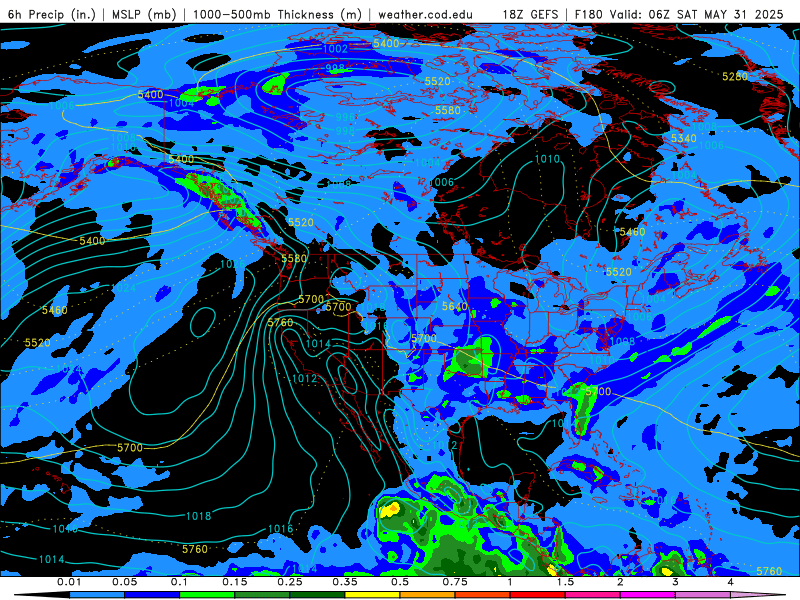This screenshot has height=600, width=800.
Task: Click the bright green 0.1–0.15 legend swatch
Action: point(207,595)
